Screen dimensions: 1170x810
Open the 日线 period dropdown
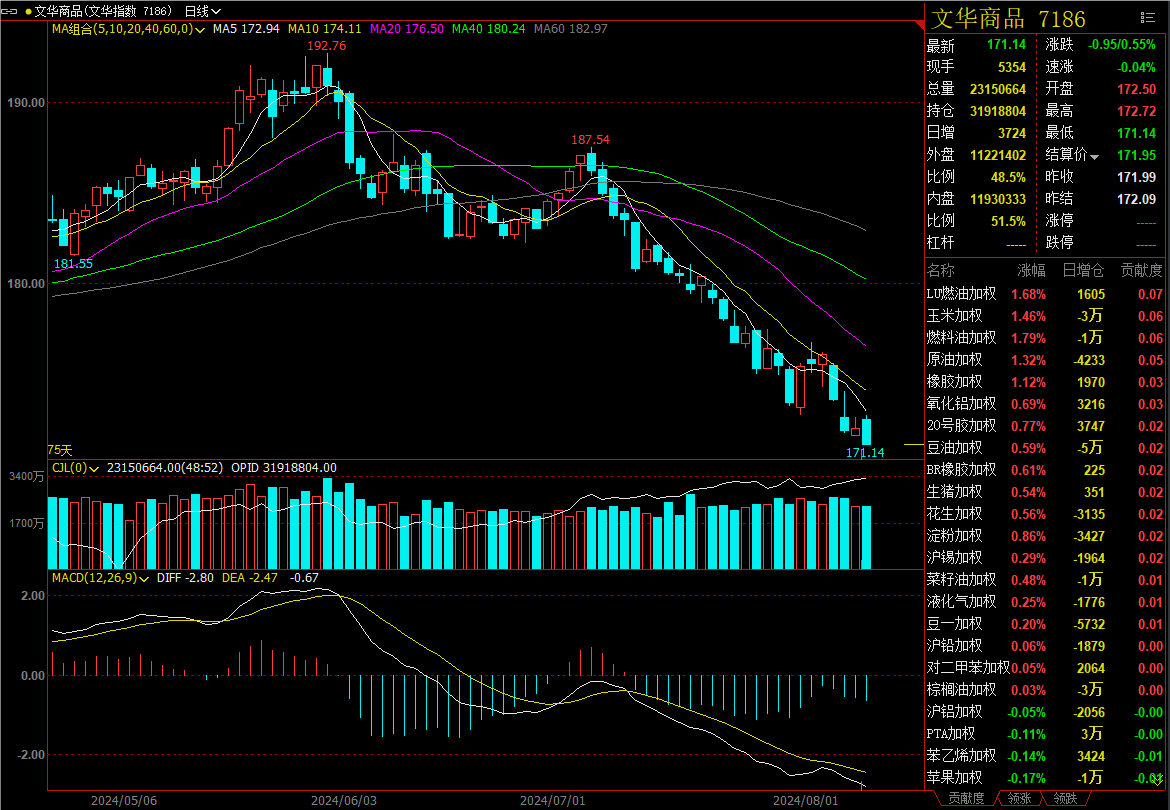click(x=202, y=11)
